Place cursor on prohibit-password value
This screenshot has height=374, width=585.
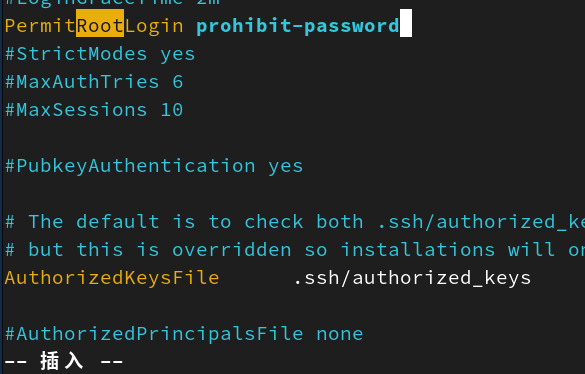(x=298, y=26)
